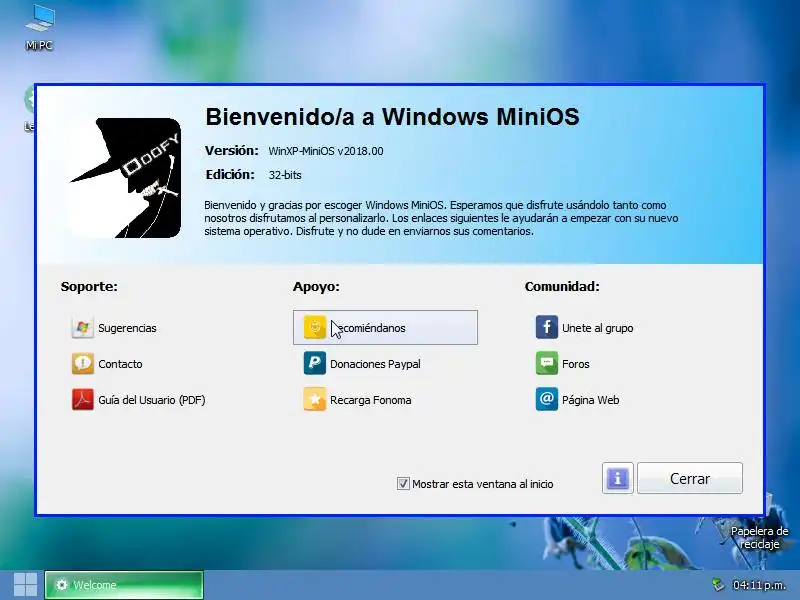Screen dimensions: 800x600
Task: Click the Welcome taskbar button
Action: [x=124, y=585]
